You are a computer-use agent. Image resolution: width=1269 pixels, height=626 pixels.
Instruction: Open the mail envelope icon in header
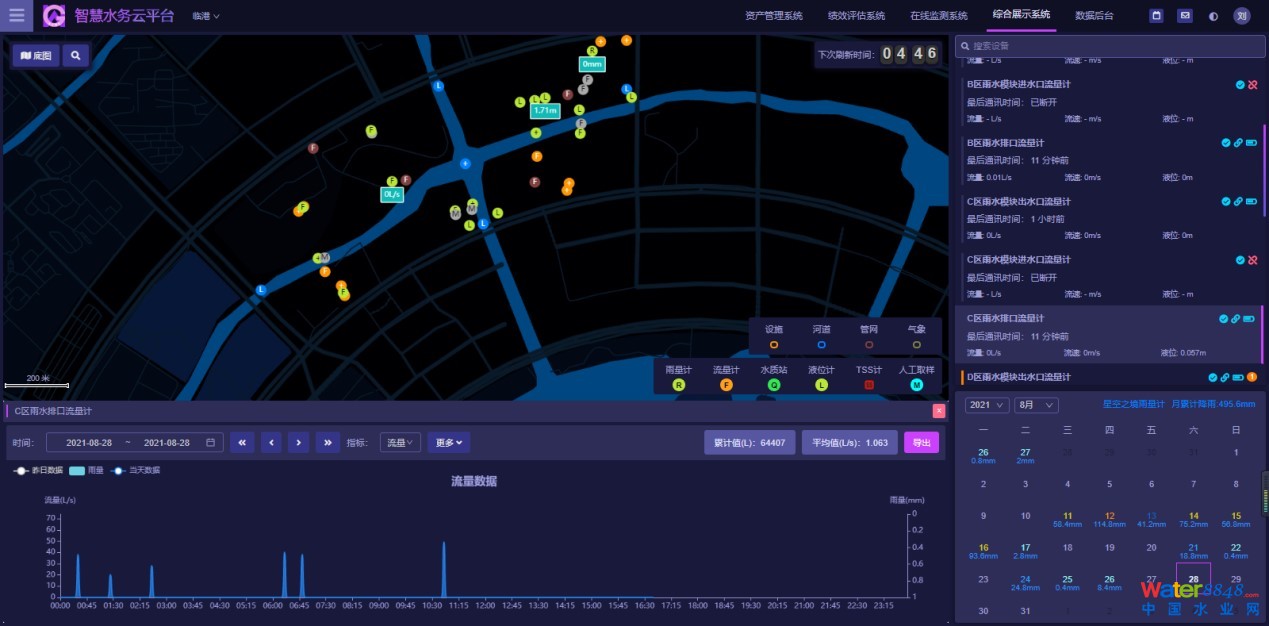click(x=1184, y=15)
